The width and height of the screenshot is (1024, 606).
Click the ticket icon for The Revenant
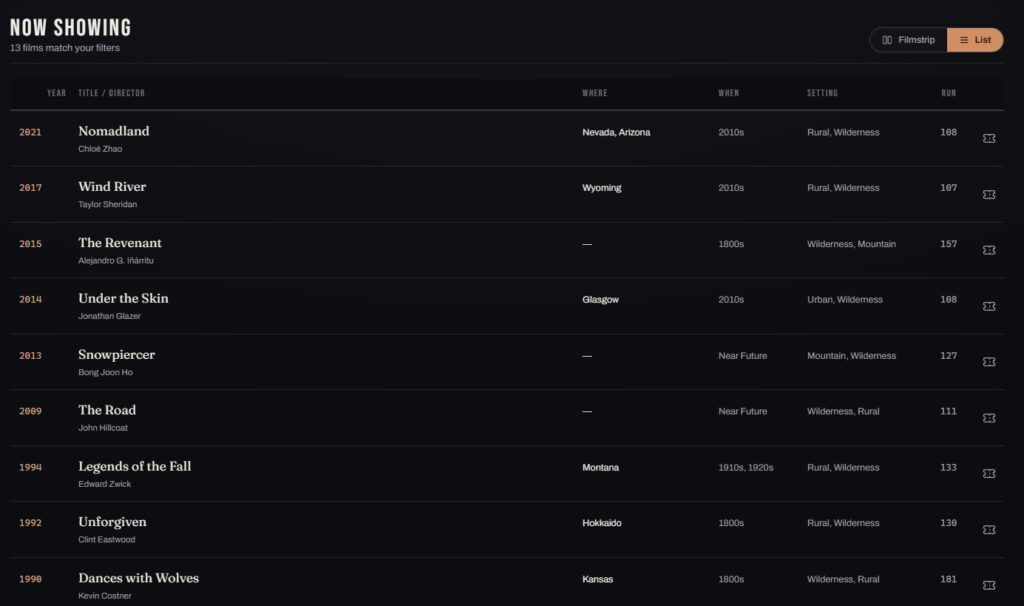point(989,250)
